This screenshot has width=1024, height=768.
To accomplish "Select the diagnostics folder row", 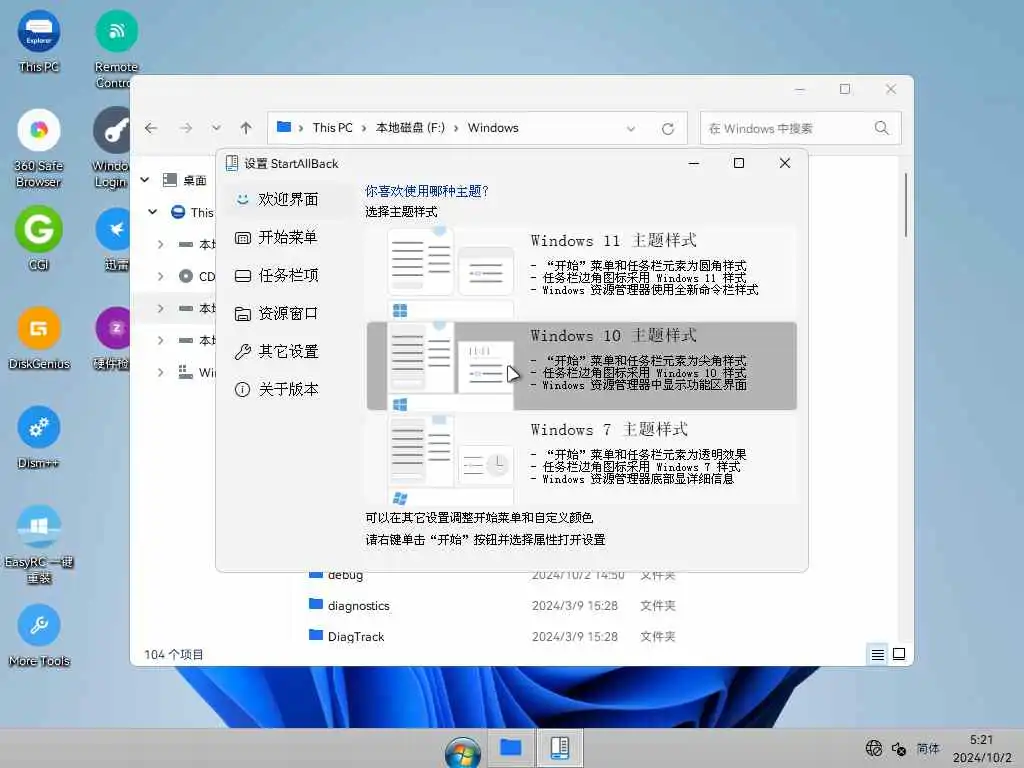I will 491,605.
